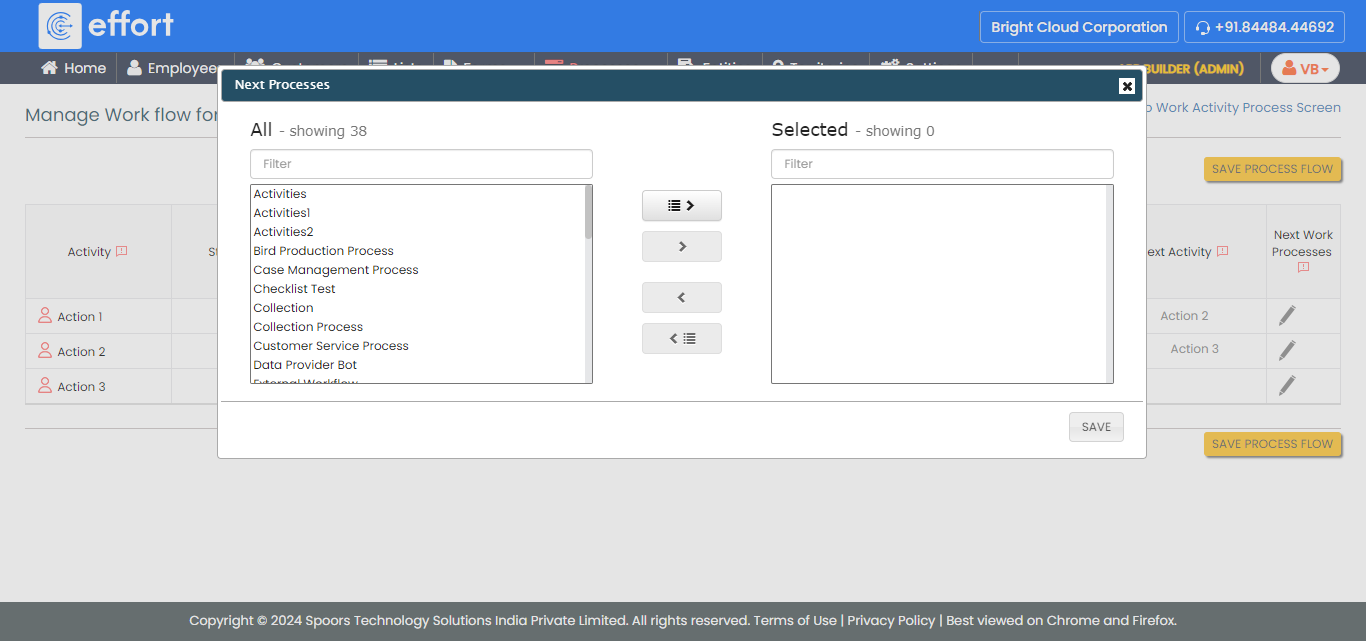
Task: Open the VB user profile dropdown
Action: 1304,69
